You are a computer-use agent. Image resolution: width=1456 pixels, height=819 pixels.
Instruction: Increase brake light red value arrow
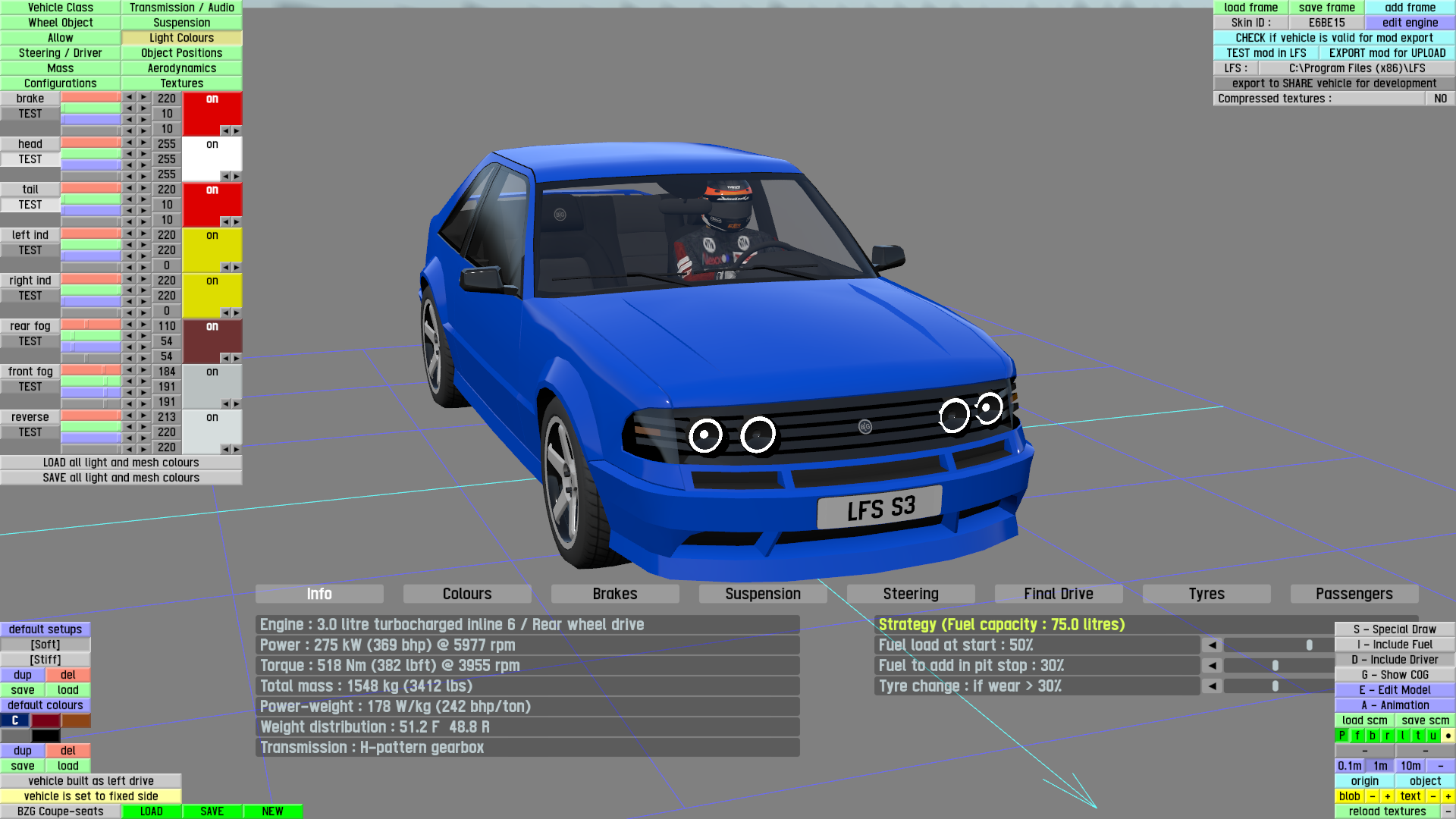[x=143, y=97]
